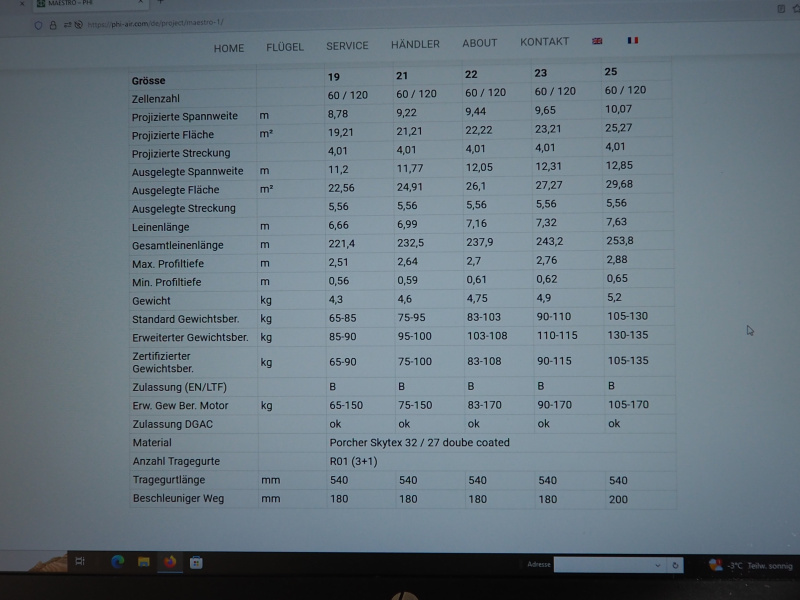Click the value 110-115 extended weight cell
Screen dimensions: 800x600
coord(557,336)
